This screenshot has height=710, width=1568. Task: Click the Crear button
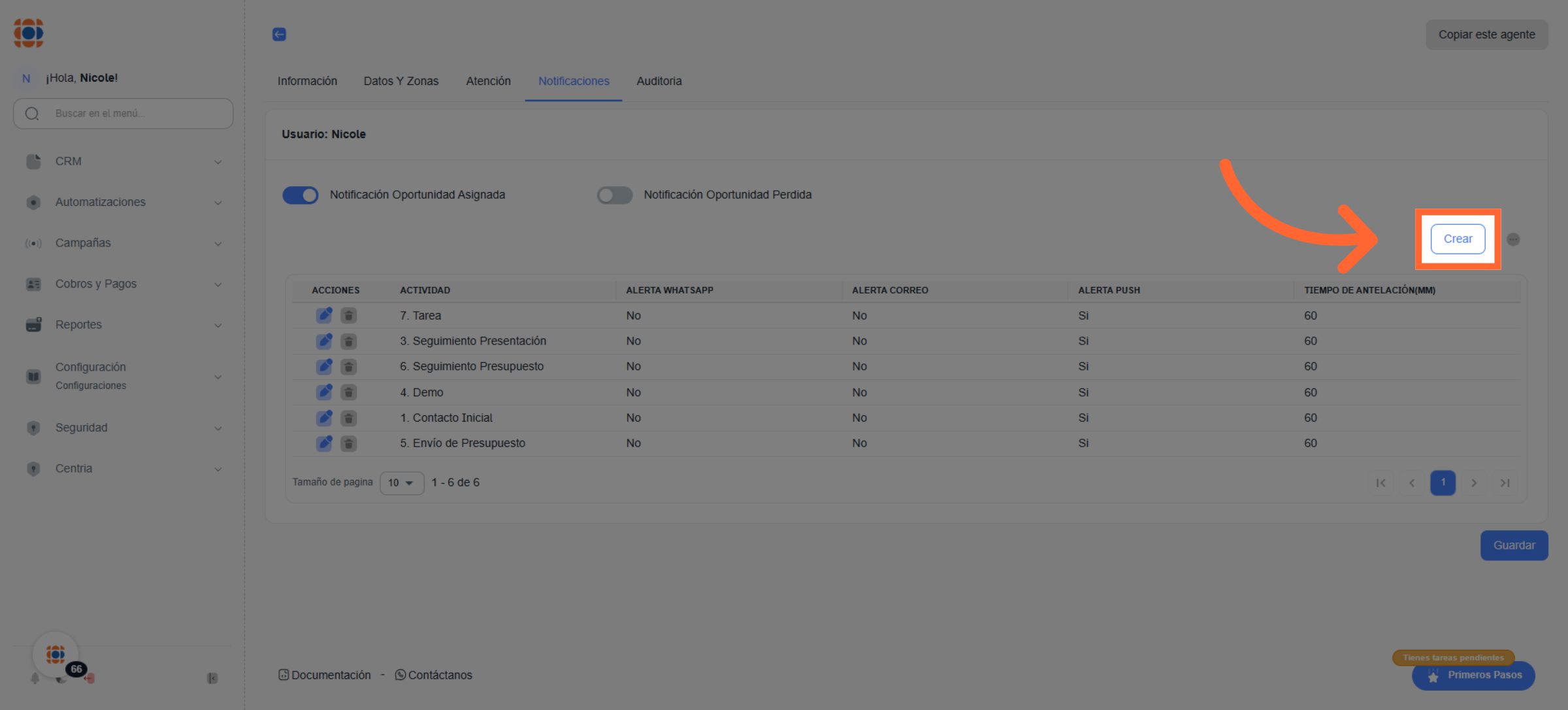pos(1458,239)
